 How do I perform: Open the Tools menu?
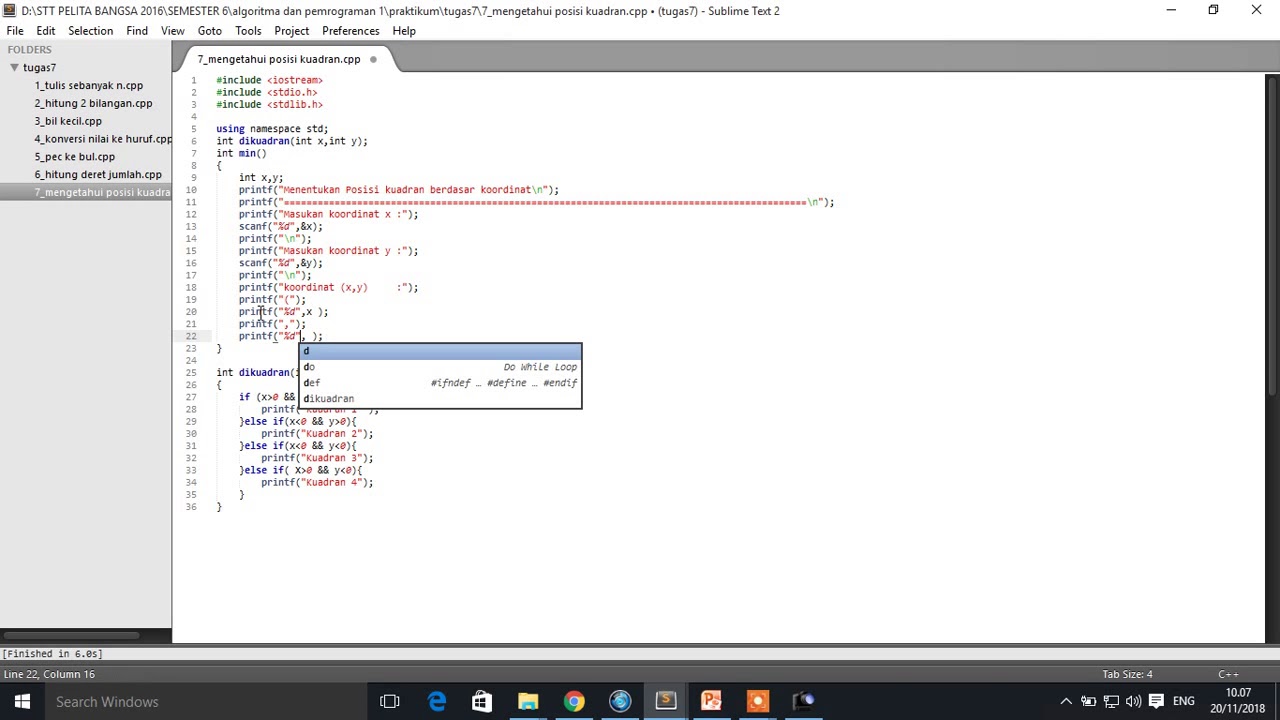coord(248,31)
